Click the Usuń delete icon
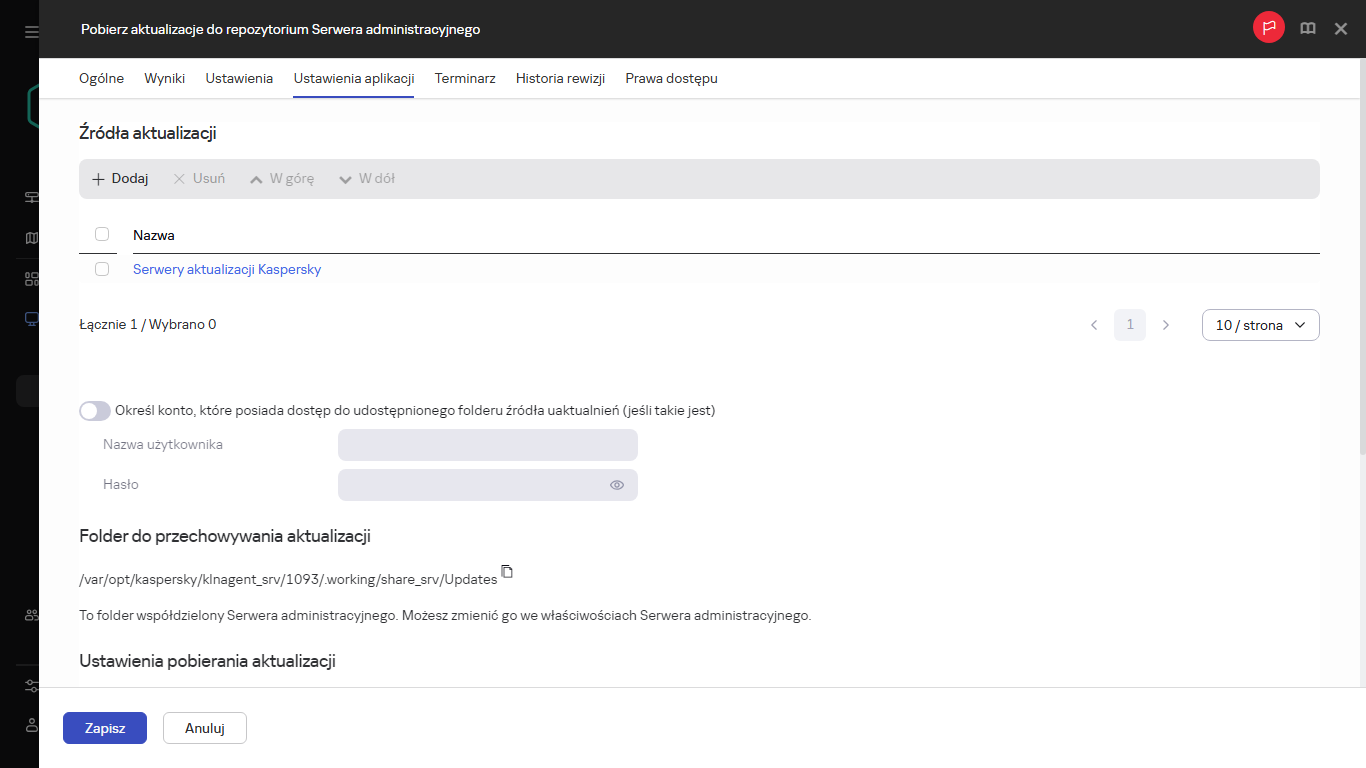The height and width of the screenshot is (768, 1366). tap(180, 179)
